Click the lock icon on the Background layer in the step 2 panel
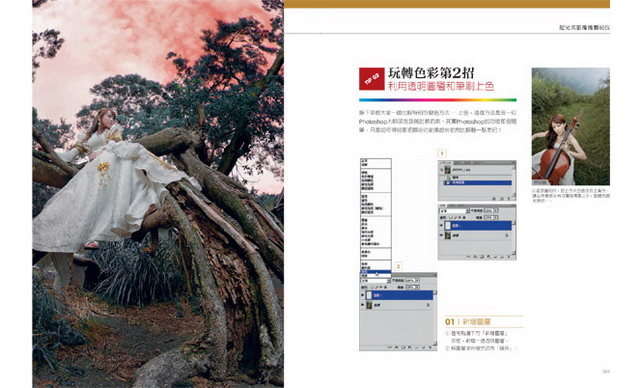The width and height of the screenshot is (640, 388). click(428, 305)
